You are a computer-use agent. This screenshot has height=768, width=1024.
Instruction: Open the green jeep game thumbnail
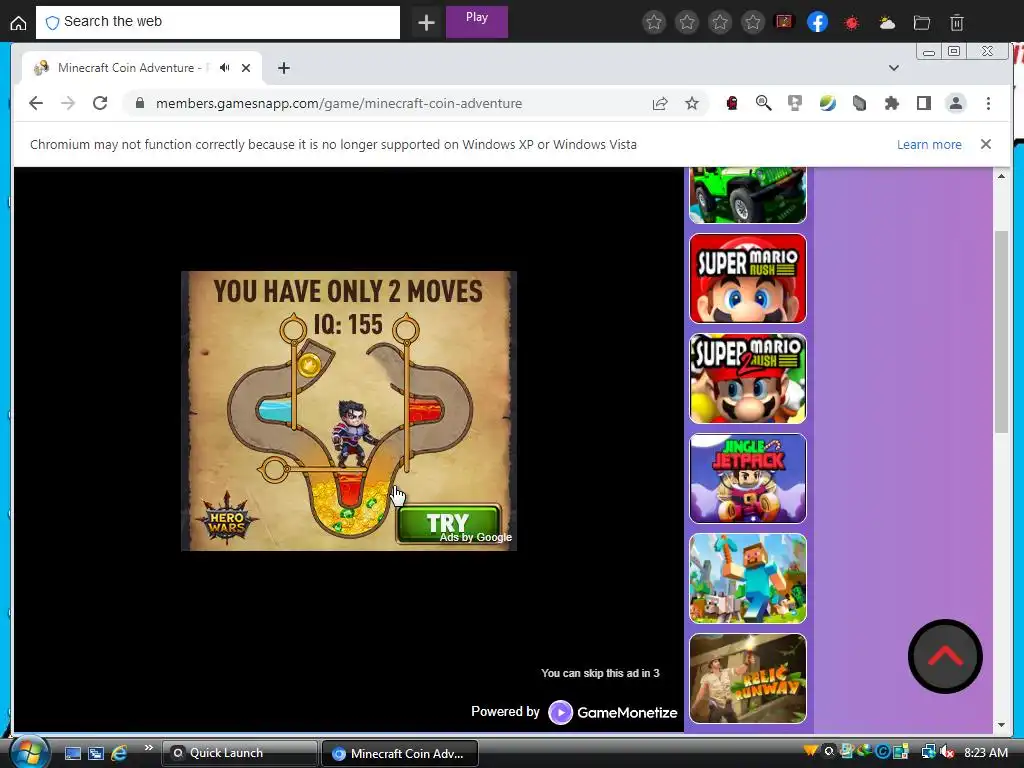click(x=748, y=195)
